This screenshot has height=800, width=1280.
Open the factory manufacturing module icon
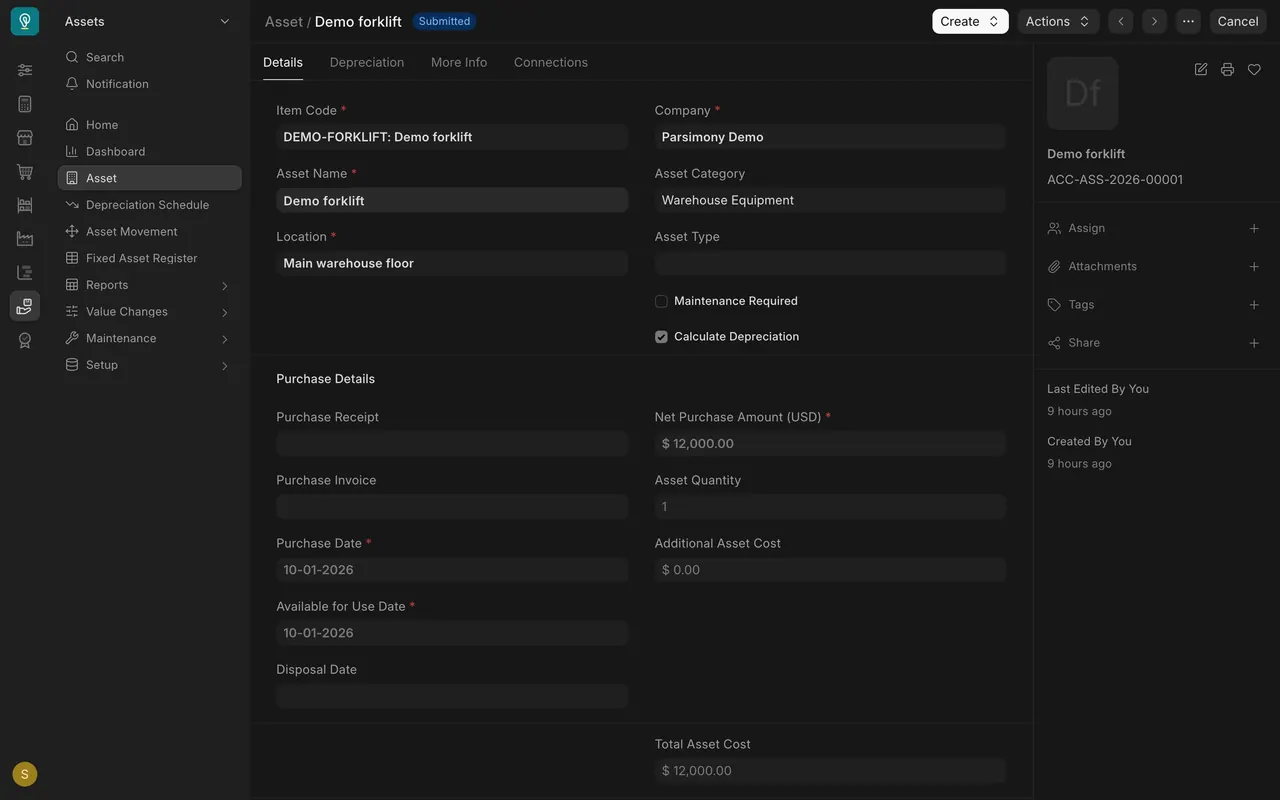pos(25,239)
